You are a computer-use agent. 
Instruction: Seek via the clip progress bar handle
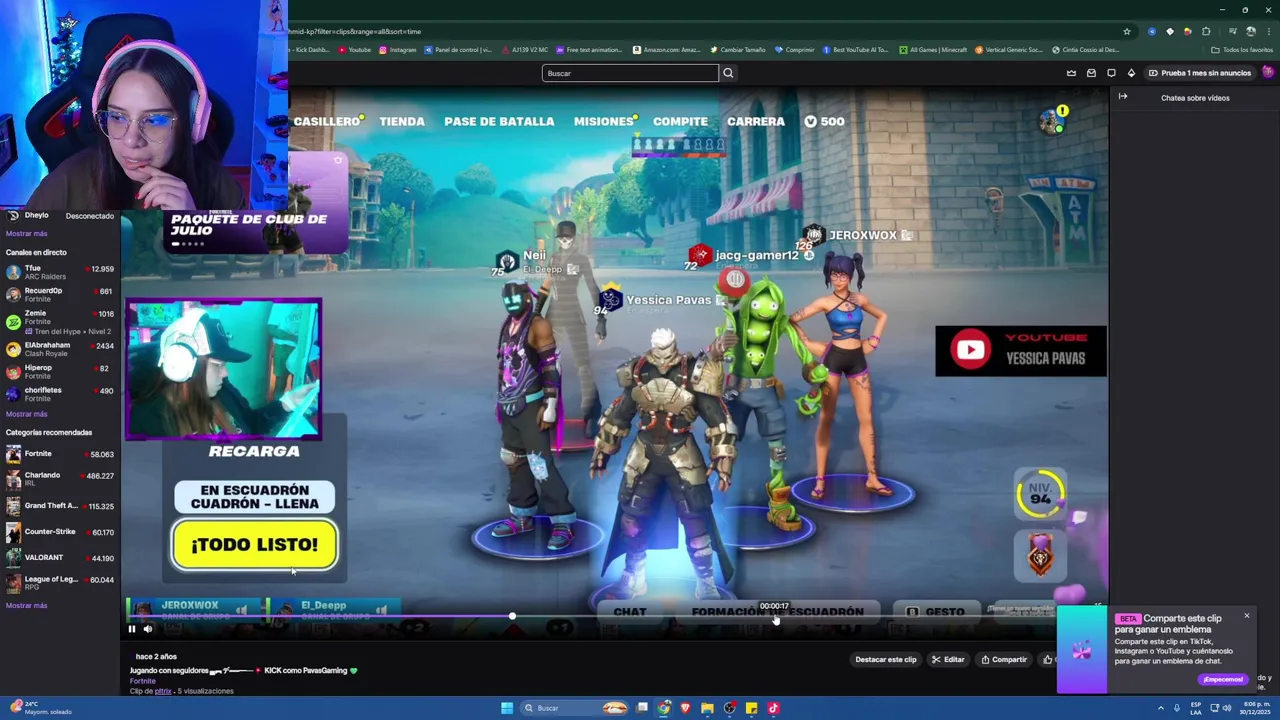[x=512, y=616]
